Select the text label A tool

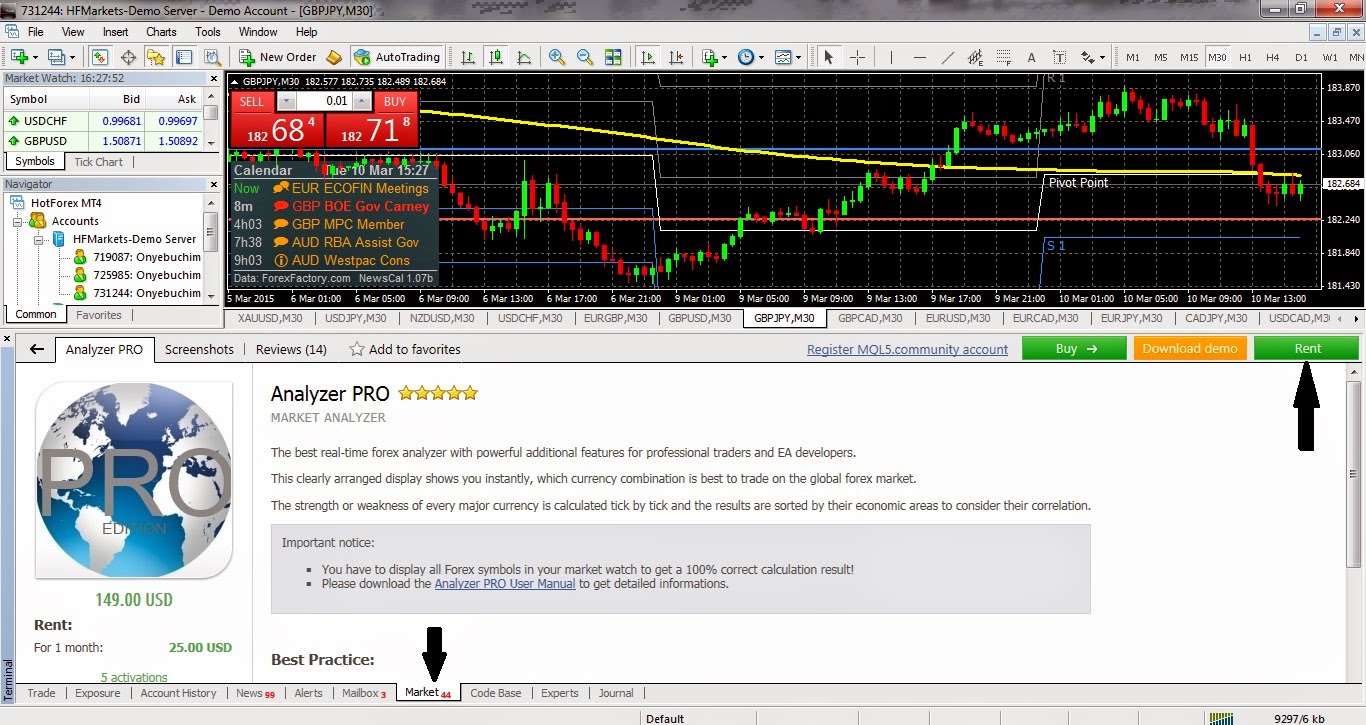[1031, 57]
